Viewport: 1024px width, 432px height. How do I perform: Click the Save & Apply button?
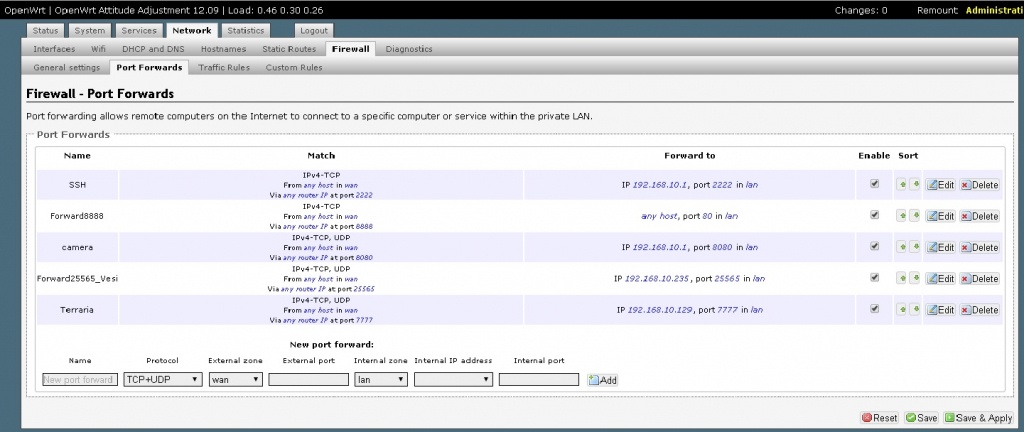[x=980, y=418]
